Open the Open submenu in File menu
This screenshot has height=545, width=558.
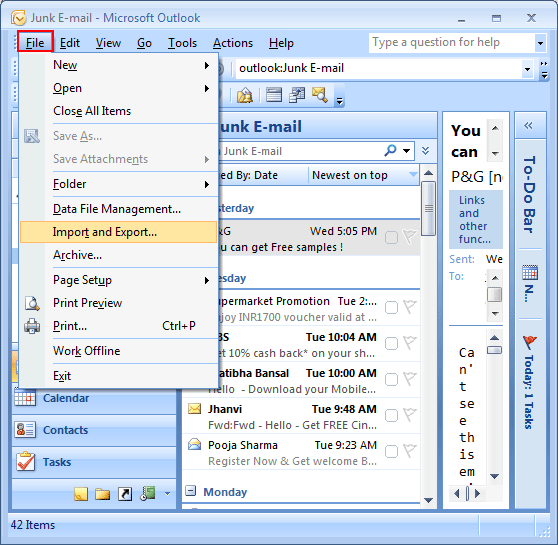(x=119, y=88)
